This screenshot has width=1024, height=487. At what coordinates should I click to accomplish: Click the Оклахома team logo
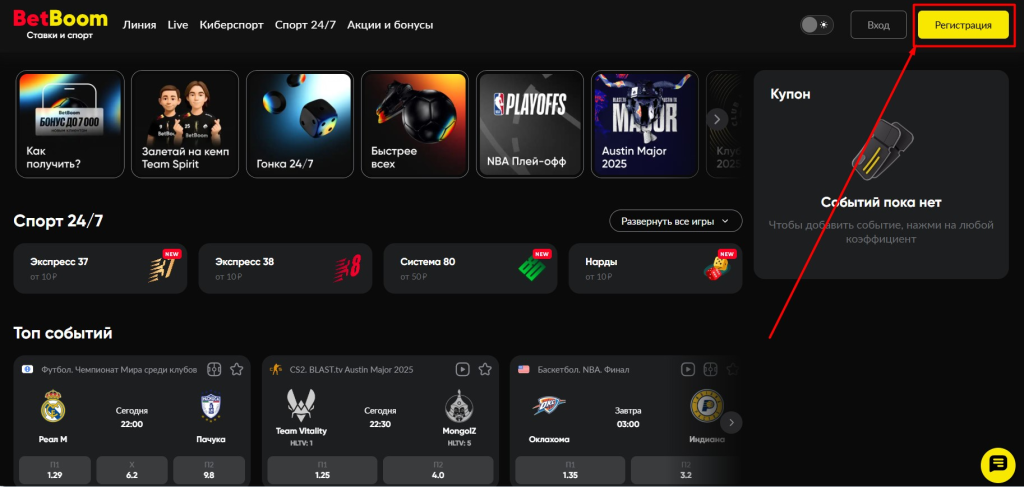[549, 406]
